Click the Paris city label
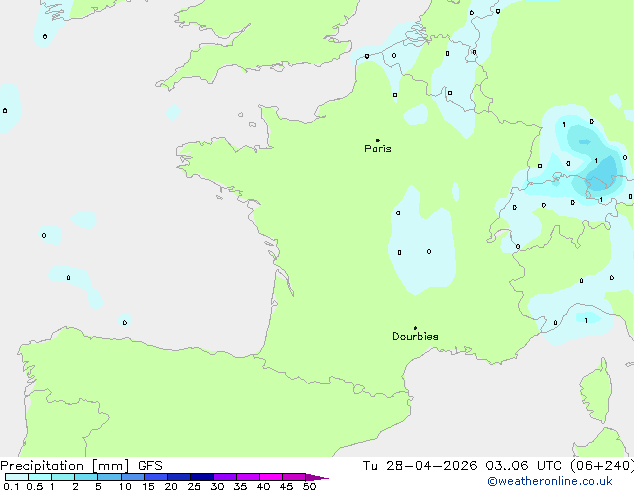 [378, 149]
